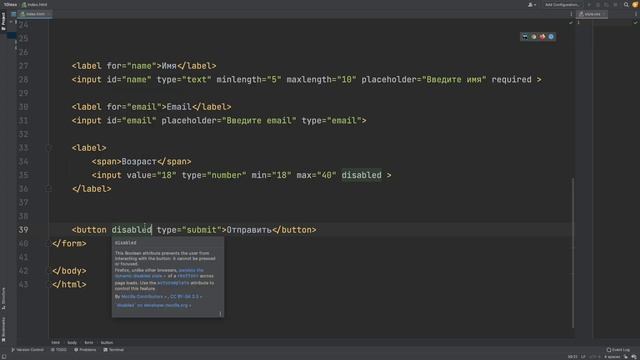Image resolution: width=640 pixels, height=360 pixels.
Task: Open the Structure tool window
Action: click(3, 299)
